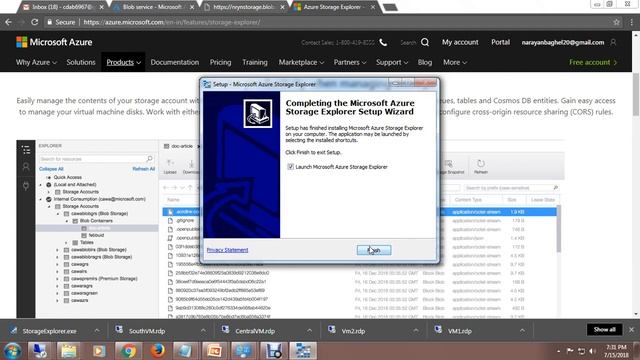This screenshot has width=640, height=360.
Task: Click the phone icon beside Contact Sales
Action: coord(383,42)
